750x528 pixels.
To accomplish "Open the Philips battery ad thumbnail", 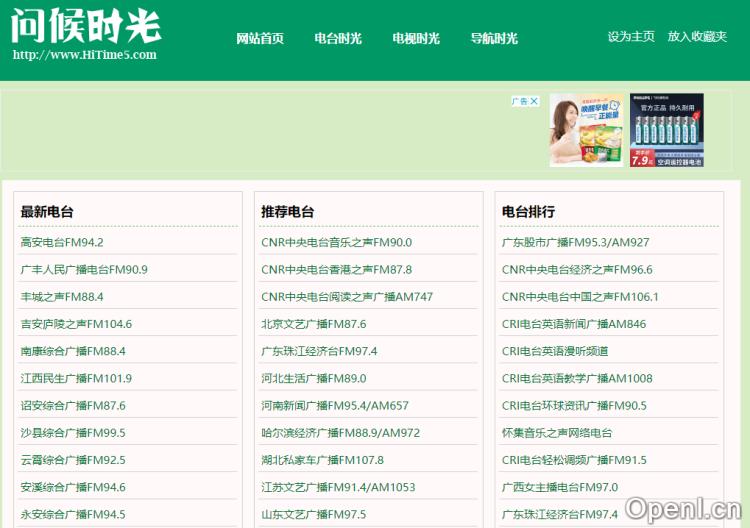I will click(x=666, y=131).
